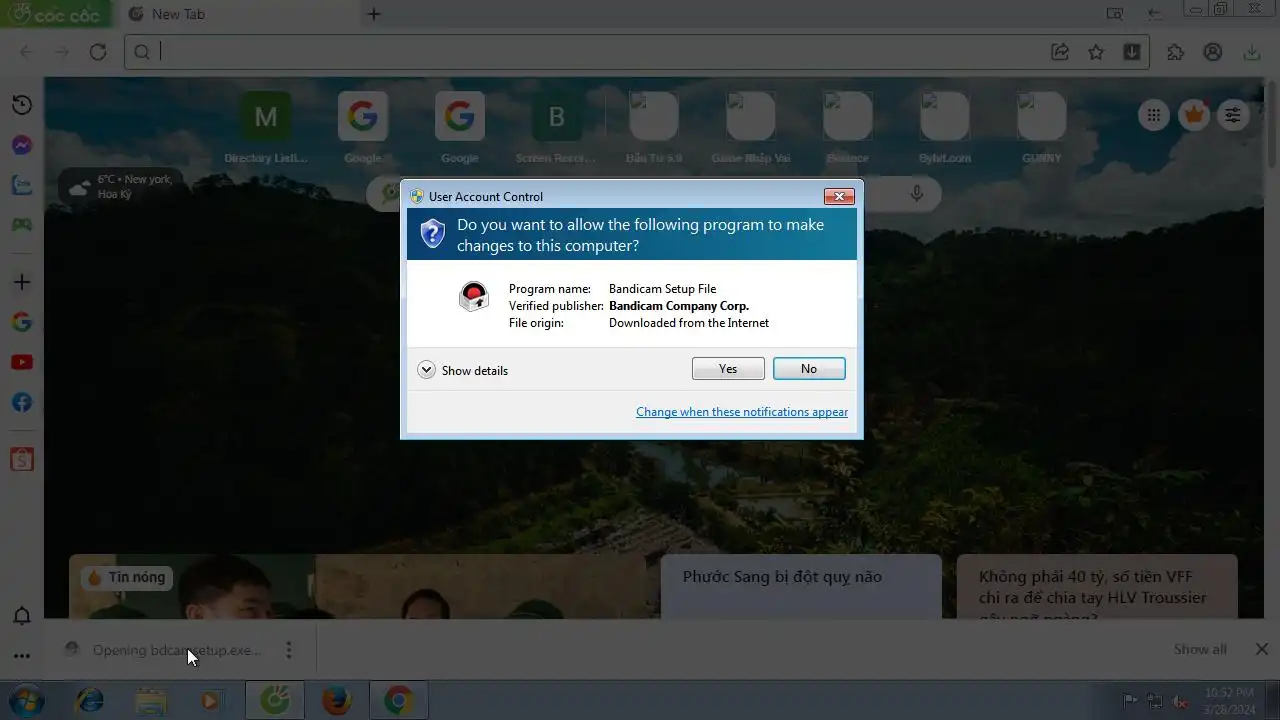Open the user profile icon
The image size is (1280, 720).
point(1213,52)
